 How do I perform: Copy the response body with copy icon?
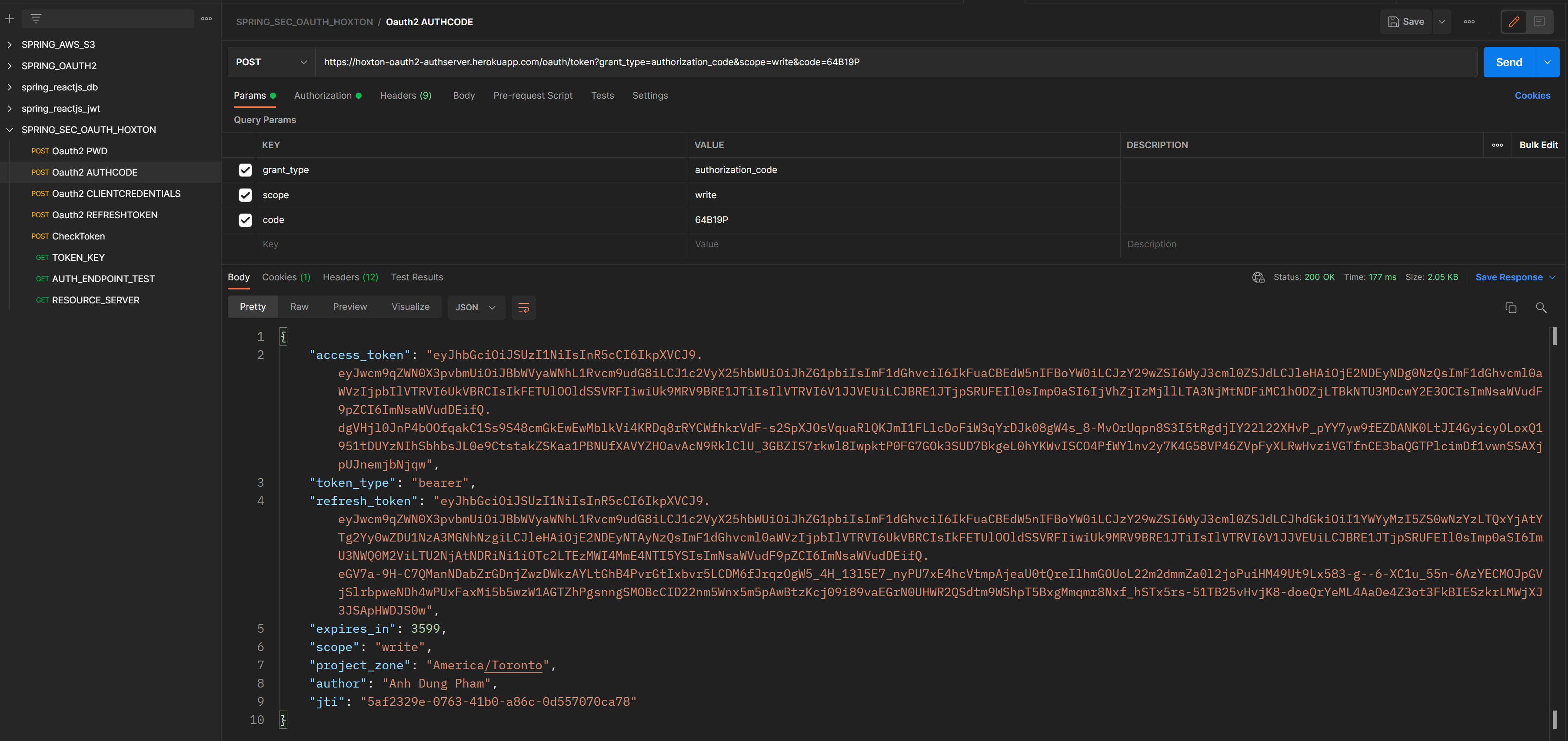(x=1511, y=307)
